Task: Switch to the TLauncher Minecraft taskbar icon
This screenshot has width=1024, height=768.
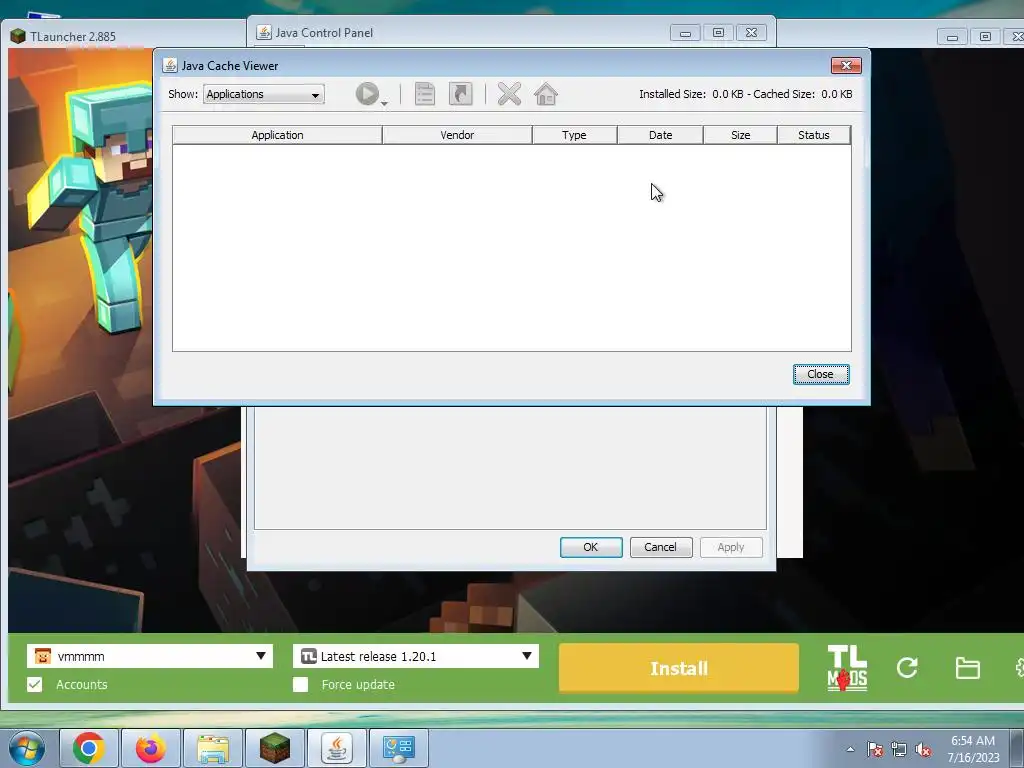Action: tap(274, 748)
